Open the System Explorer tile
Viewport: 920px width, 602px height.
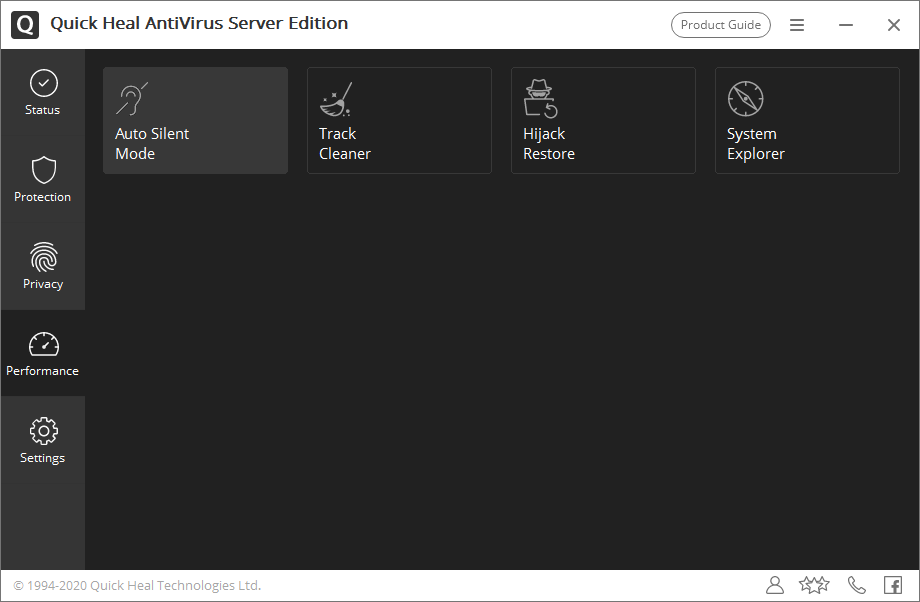click(807, 120)
